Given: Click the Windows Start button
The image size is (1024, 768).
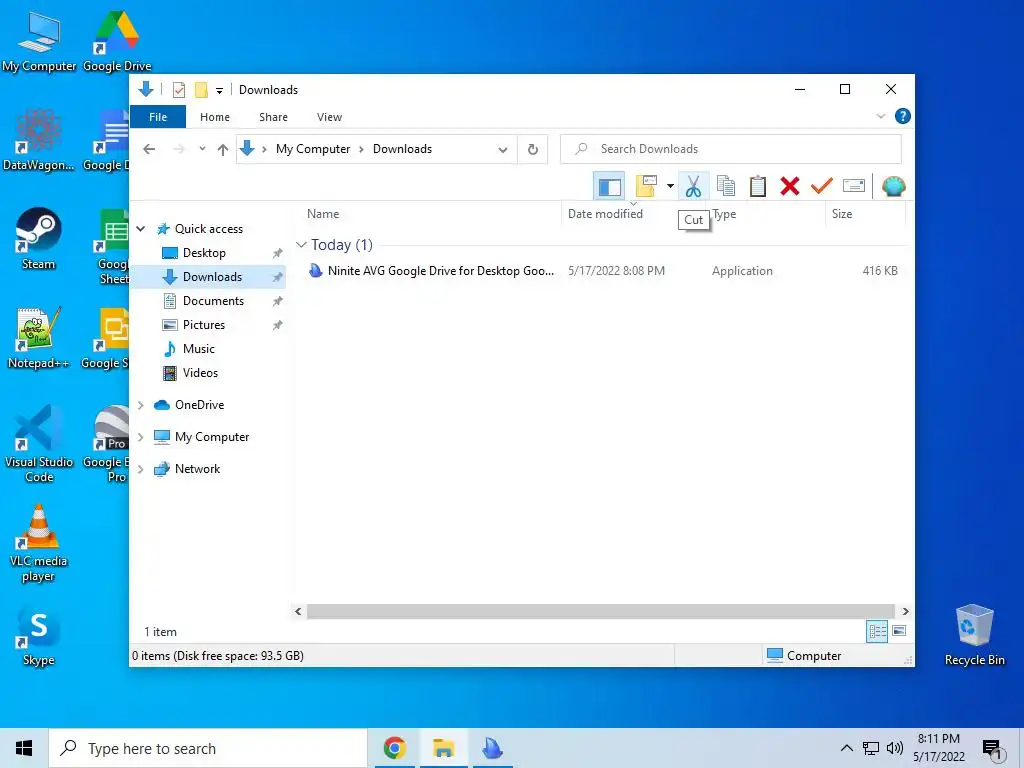Looking at the screenshot, I should (x=24, y=748).
